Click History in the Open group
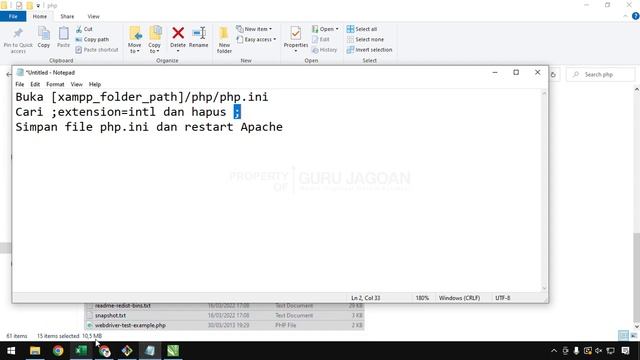Image resolution: width=640 pixels, height=360 pixels. tap(324, 50)
